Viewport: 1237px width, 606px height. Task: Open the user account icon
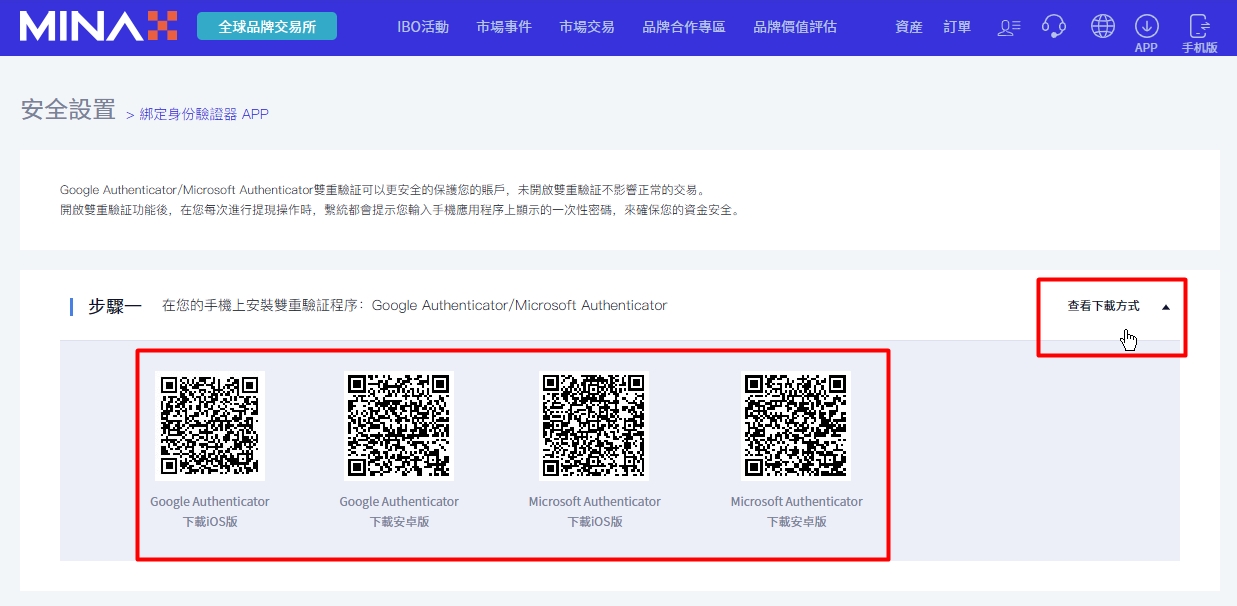(x=1008, y=27)
